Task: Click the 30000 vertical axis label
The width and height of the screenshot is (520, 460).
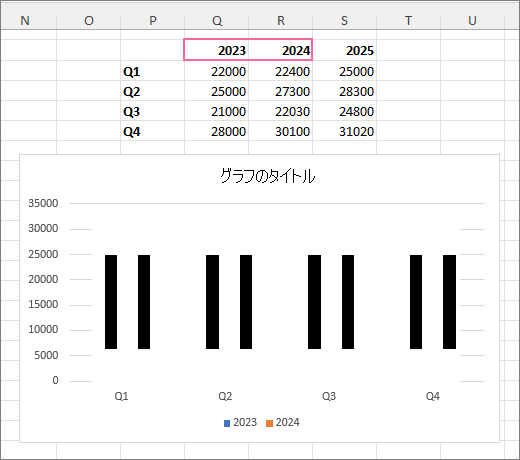Action: 43,228
